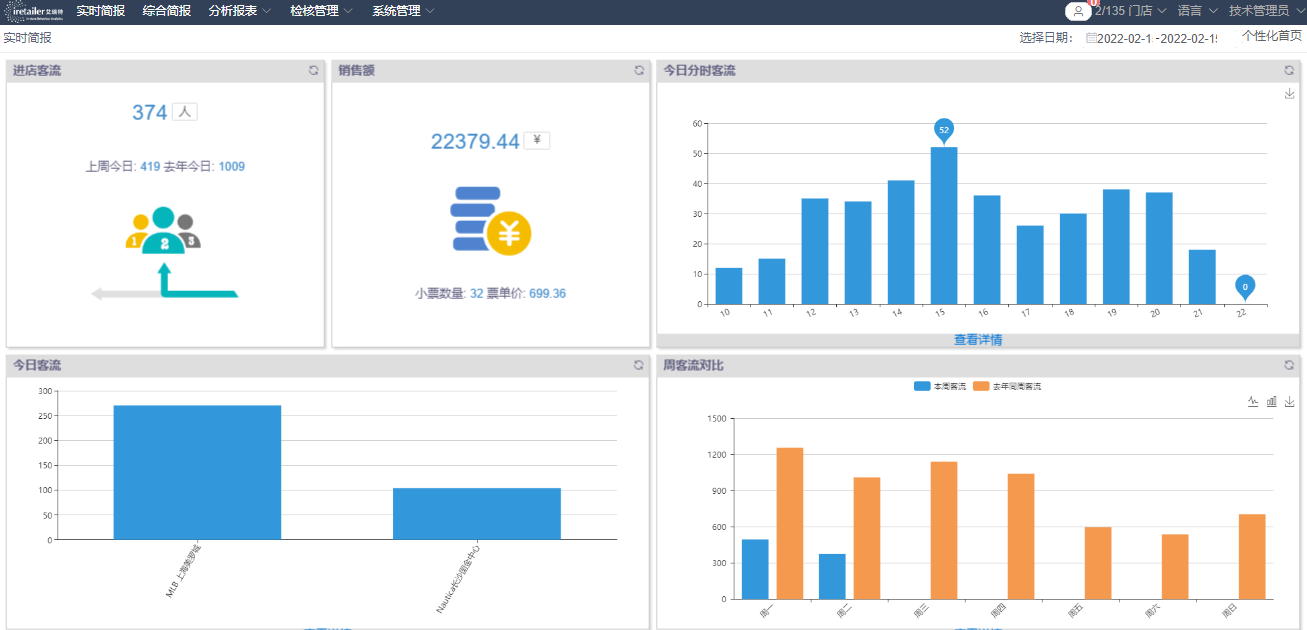Toggle 去年同周客流 legend series
The width and height of the screenshot is (1307, 630).
1007,386
